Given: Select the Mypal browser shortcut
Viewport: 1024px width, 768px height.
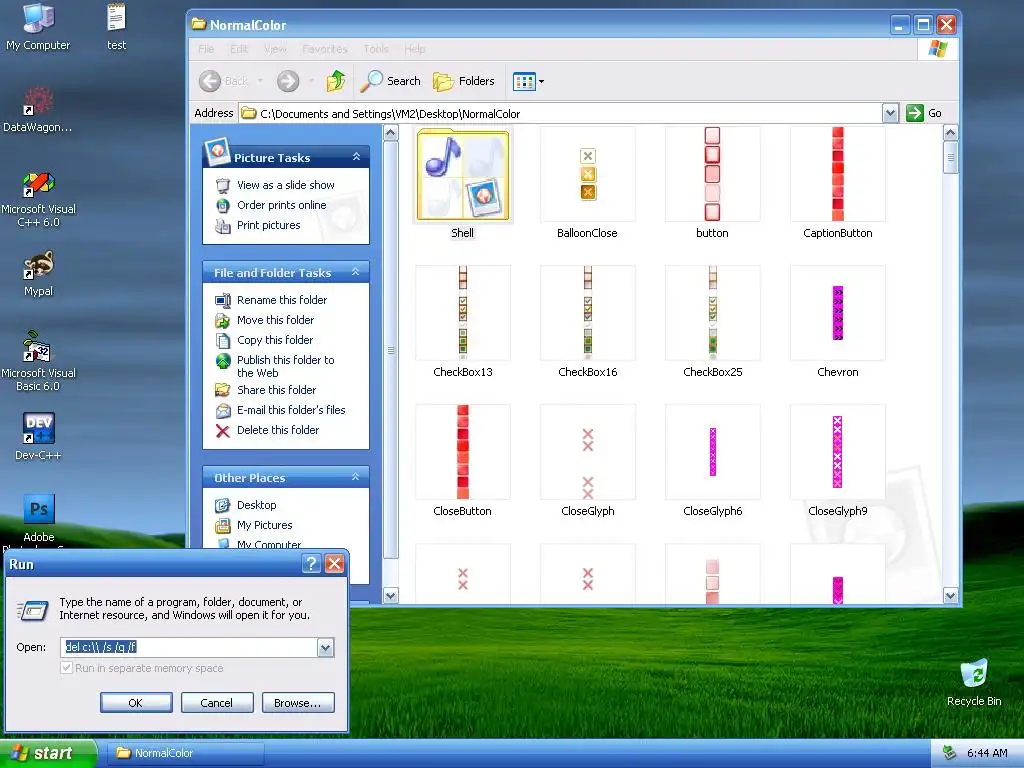Looking at the screenshot, I should coord(38,273).
